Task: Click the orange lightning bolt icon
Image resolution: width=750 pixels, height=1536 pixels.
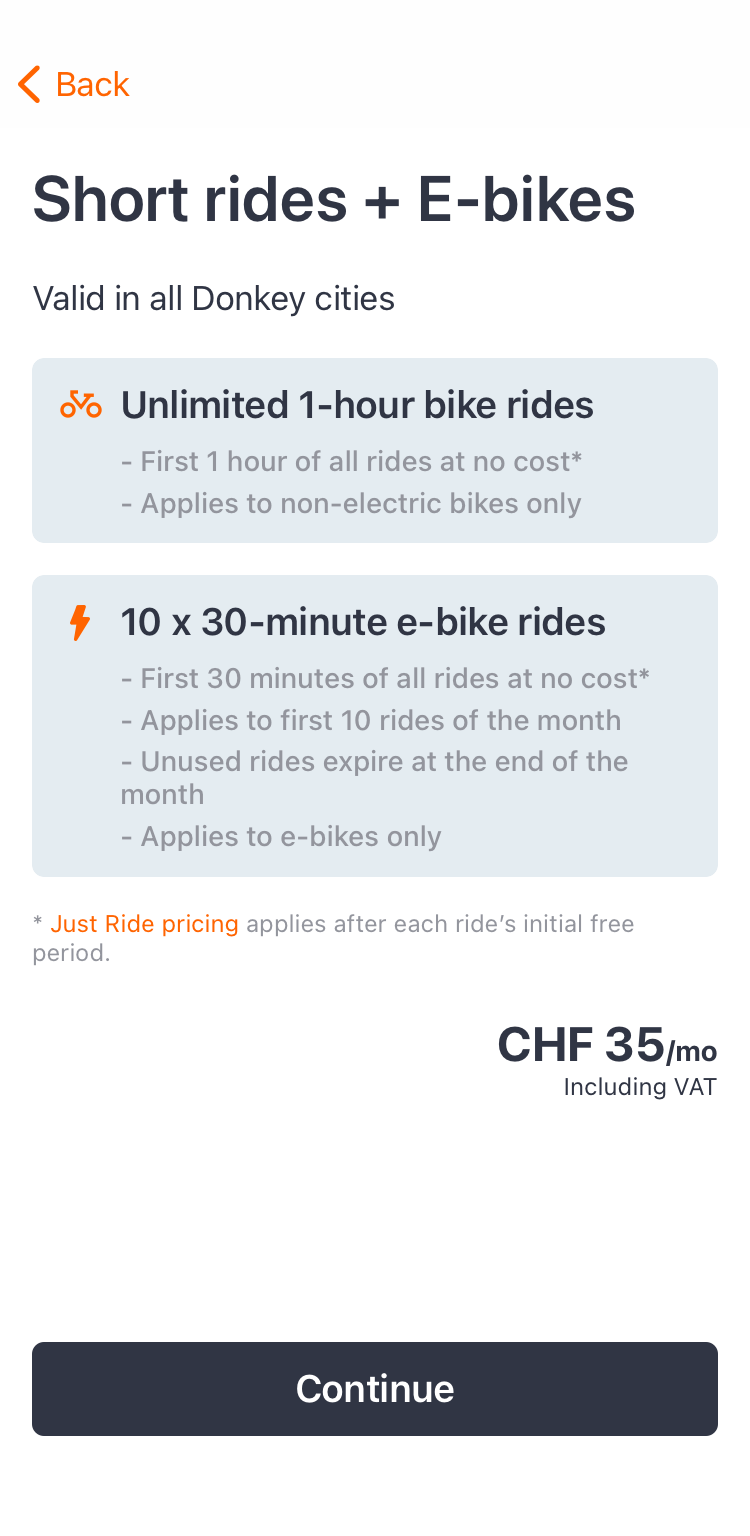Action: click(x=79, y=623)
